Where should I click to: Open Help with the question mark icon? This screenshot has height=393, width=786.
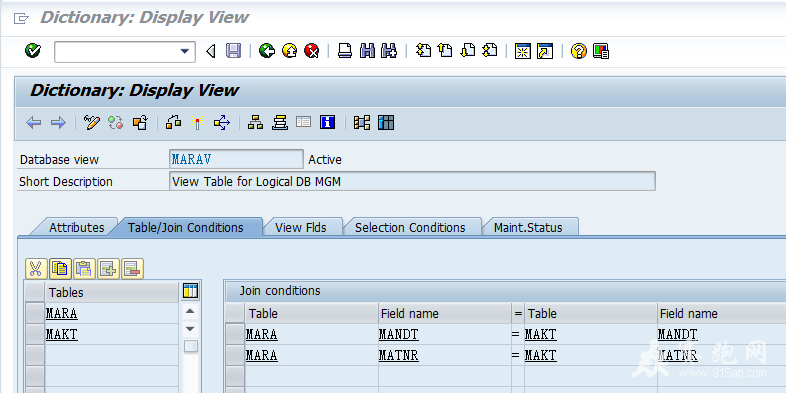point(578,51)
